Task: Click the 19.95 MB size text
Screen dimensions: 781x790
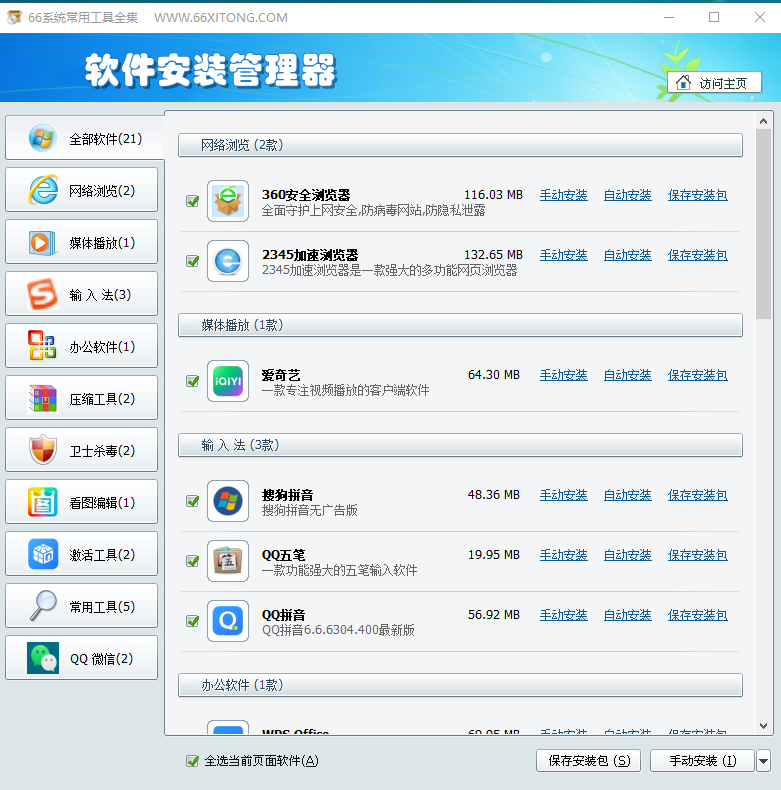Action: click(494, 554)
